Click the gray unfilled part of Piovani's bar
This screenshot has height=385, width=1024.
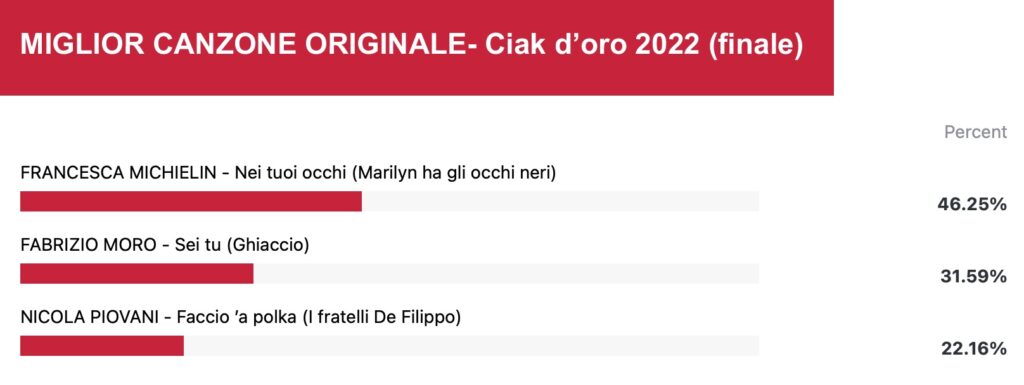(471, 346)
